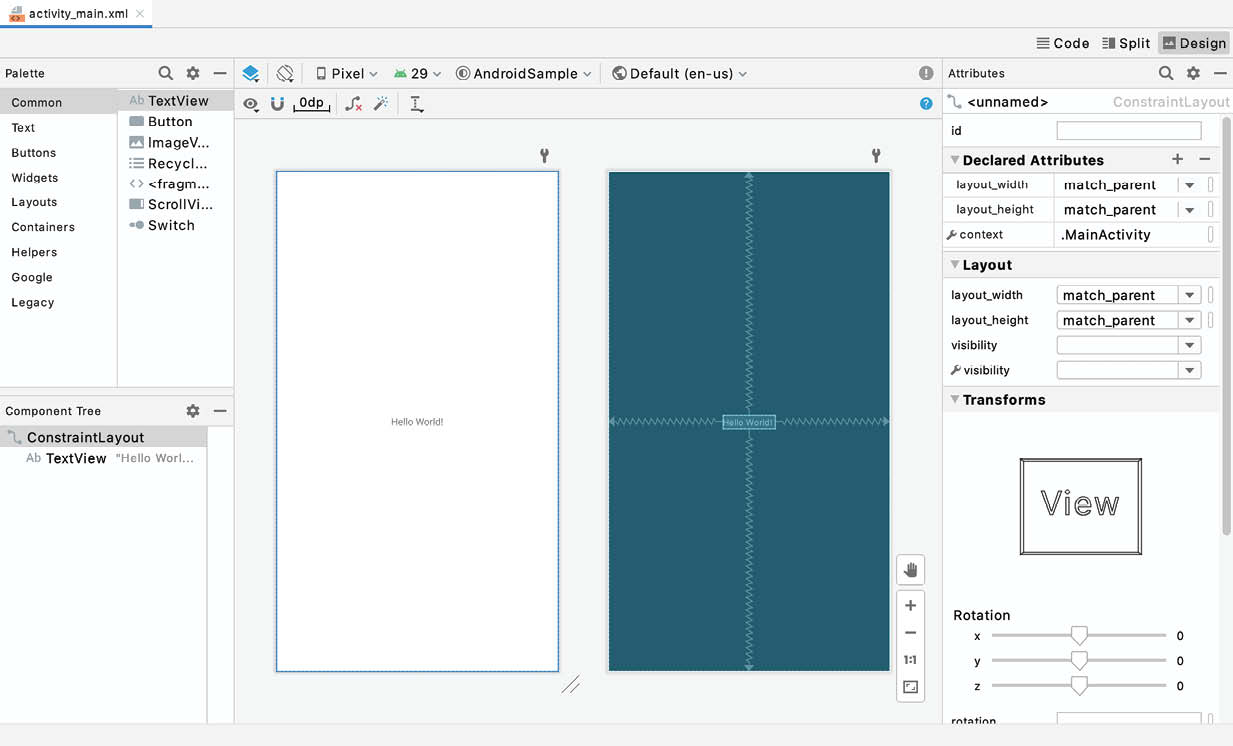Select the Containers palette category
Screen dimensions: 1233x746
(x=58, y=226)
